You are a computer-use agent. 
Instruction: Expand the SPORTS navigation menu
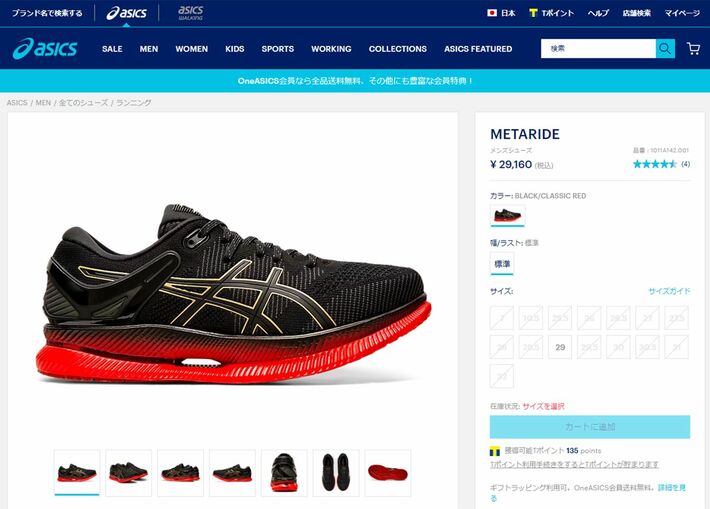[x=278, y=49]
